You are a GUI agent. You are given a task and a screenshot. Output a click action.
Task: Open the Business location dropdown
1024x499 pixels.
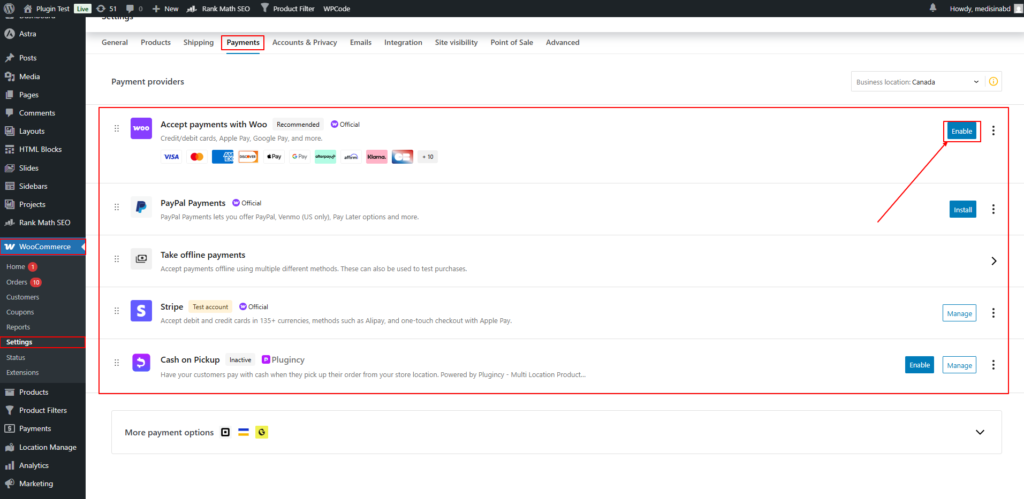[x=917, y=82]
